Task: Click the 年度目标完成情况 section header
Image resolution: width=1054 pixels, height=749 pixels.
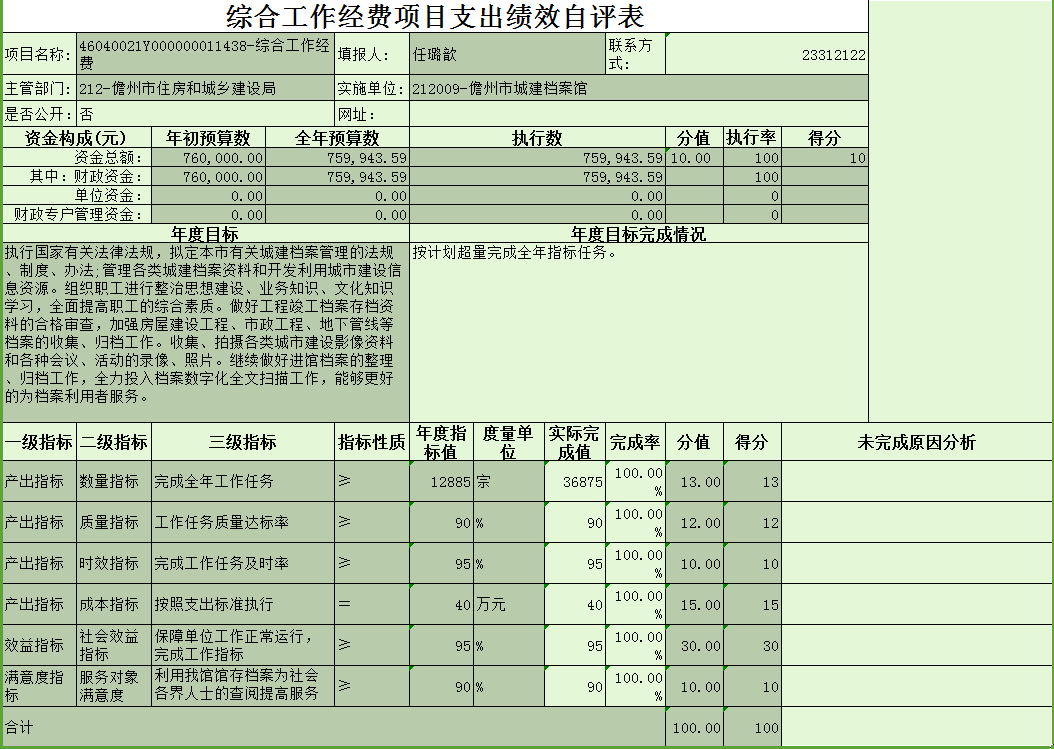Action: coord(639,233)
